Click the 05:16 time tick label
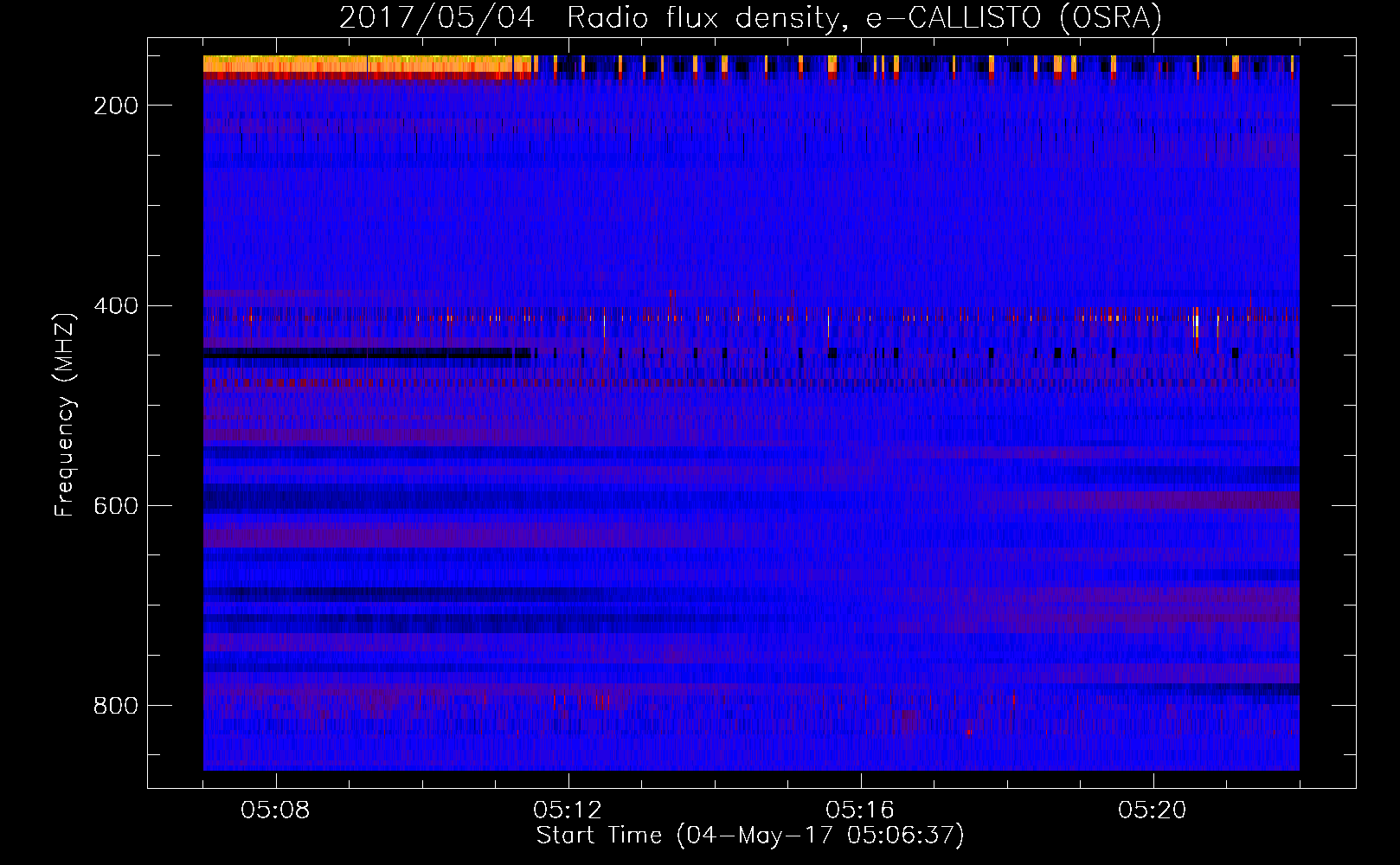The height and width of the screenshot is (865, 1400). click(x=860, y=811)
